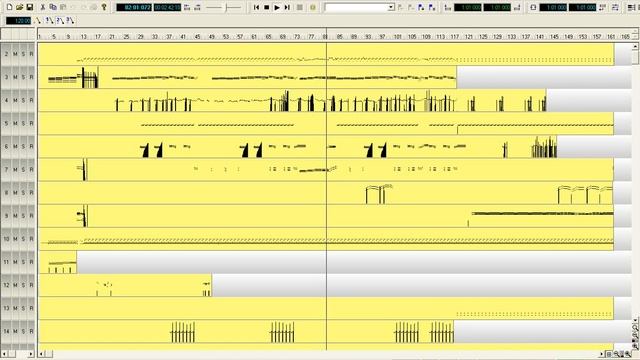Zoom out horizontally with the bottom magnifier

616,354
